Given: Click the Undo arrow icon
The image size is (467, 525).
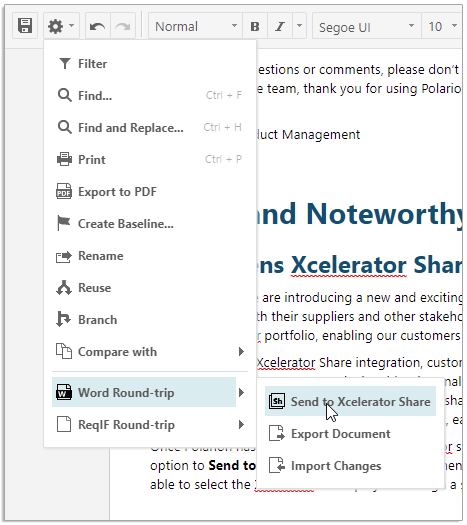Looking at the screenshot, I should [x=98, y=26].
